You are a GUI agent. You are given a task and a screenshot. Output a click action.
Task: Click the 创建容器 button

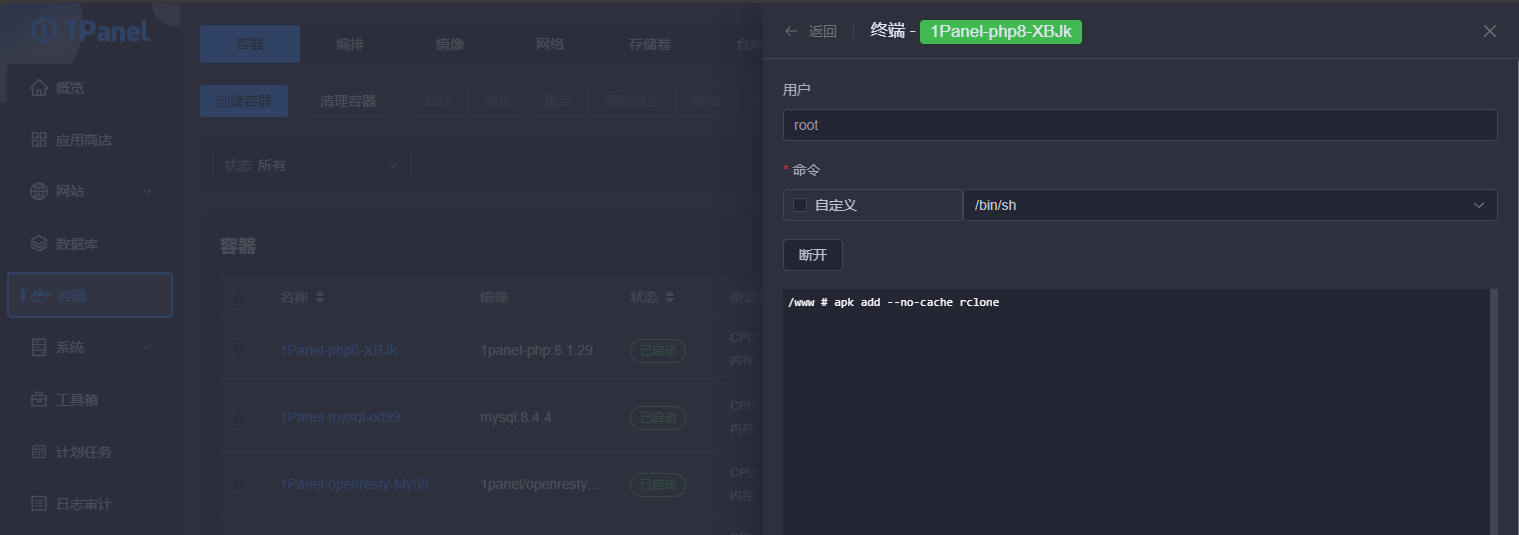tap(244, 101)
